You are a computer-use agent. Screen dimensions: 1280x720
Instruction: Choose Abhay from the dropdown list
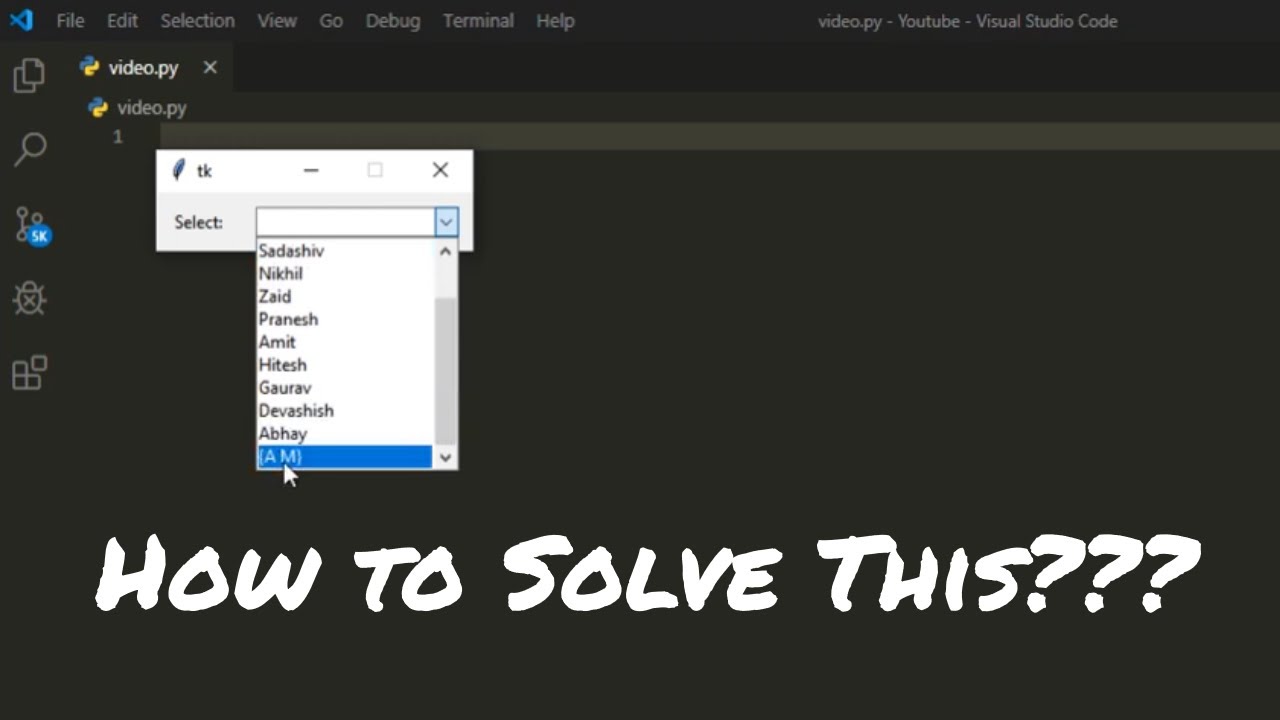(x=344, y=434)
